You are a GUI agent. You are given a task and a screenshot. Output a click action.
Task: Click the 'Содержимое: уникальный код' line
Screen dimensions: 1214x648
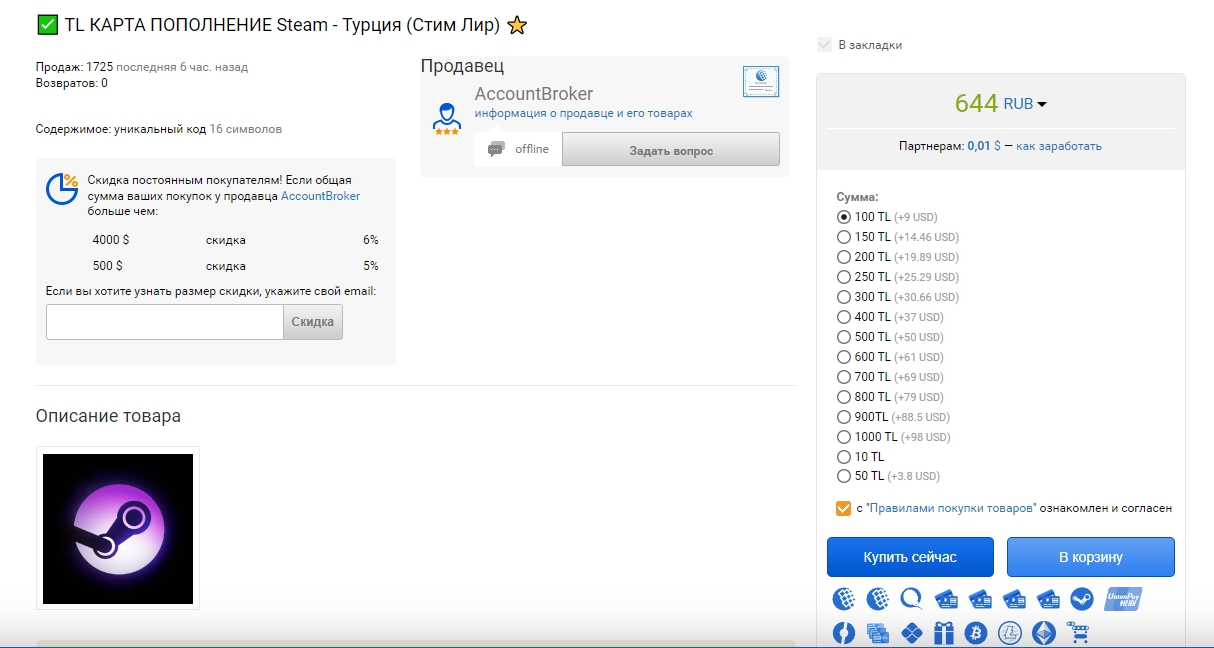click(121, 129)
